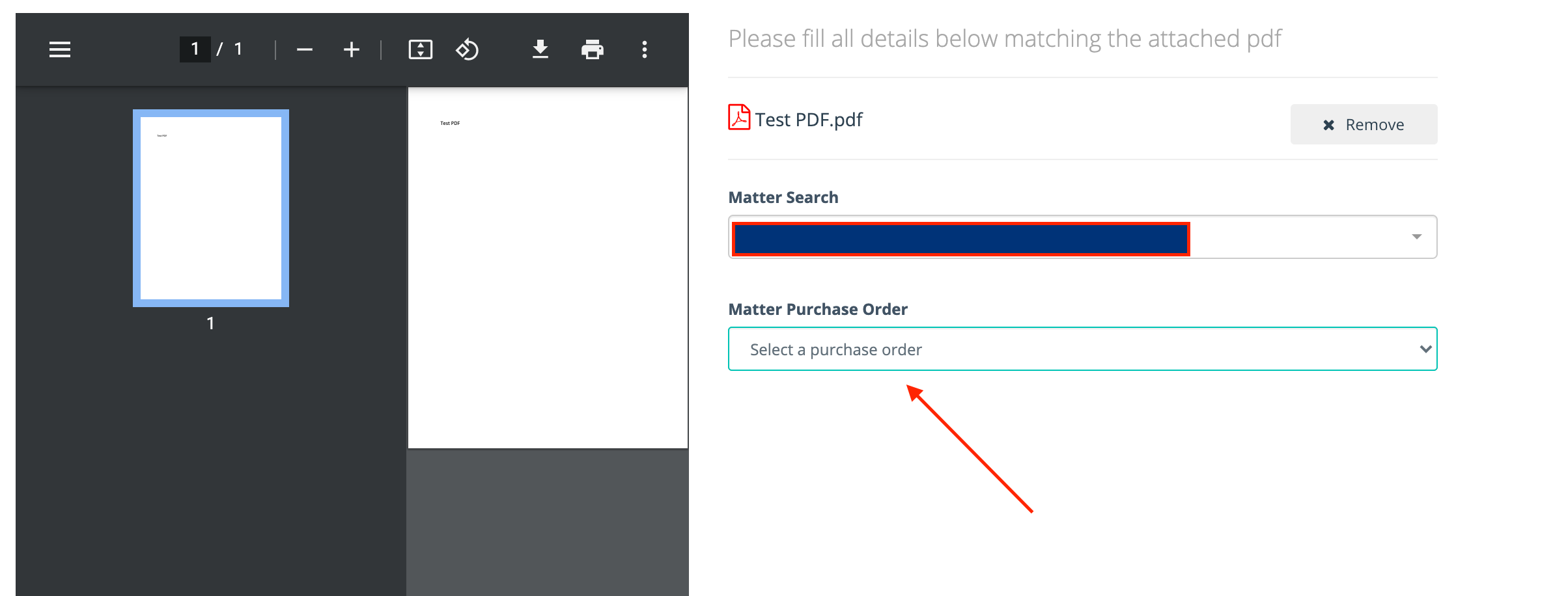Click the current page number field
Screen dimensions: 1568x596
[195, 49]
